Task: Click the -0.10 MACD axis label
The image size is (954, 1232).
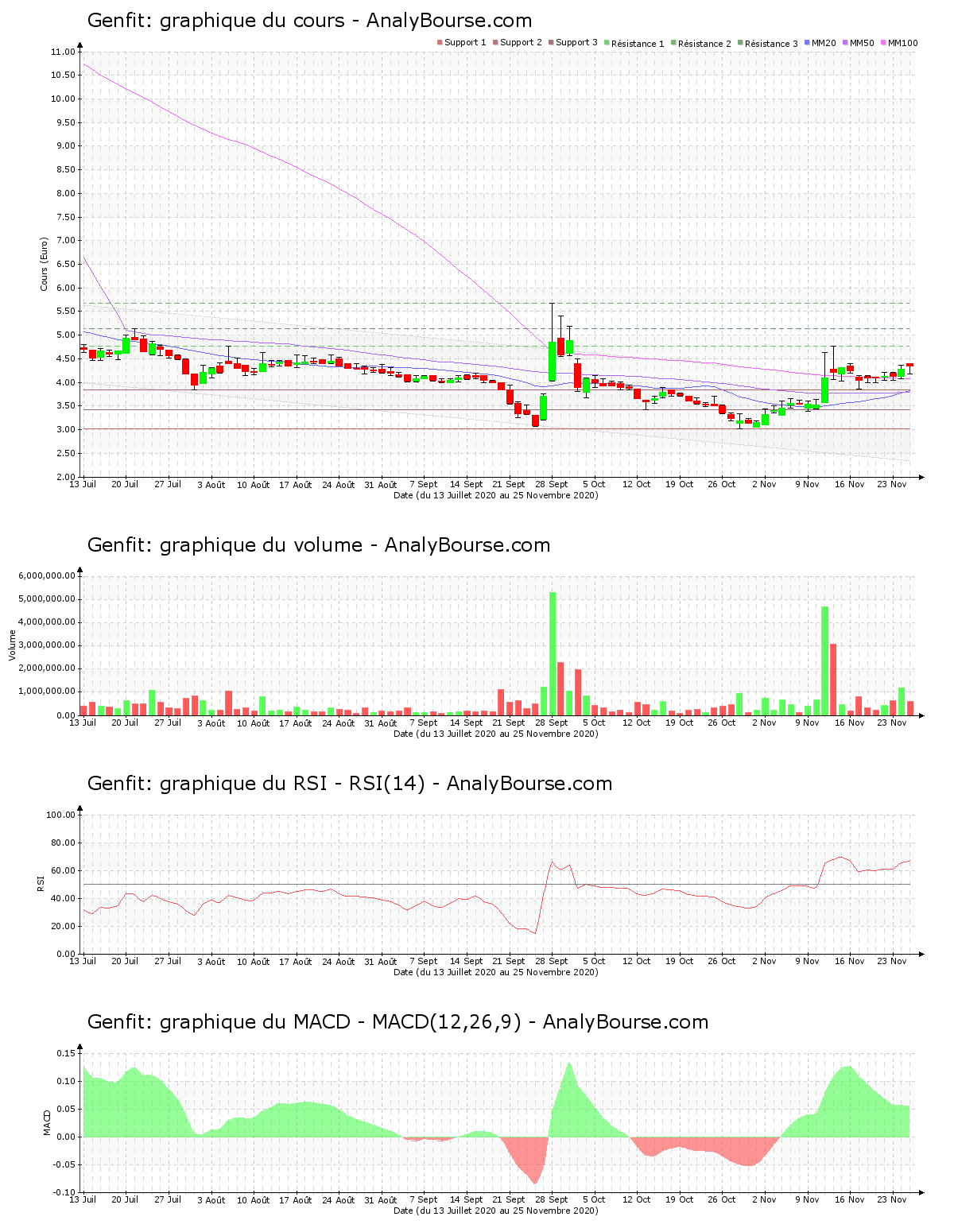Action: tap(64, 1192)
